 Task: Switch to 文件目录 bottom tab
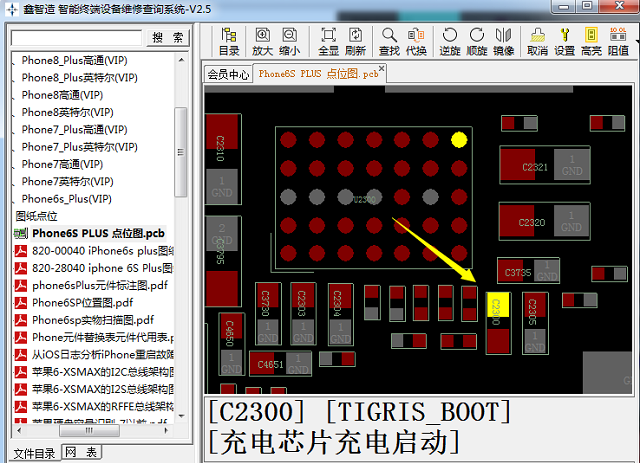[34, 453]
